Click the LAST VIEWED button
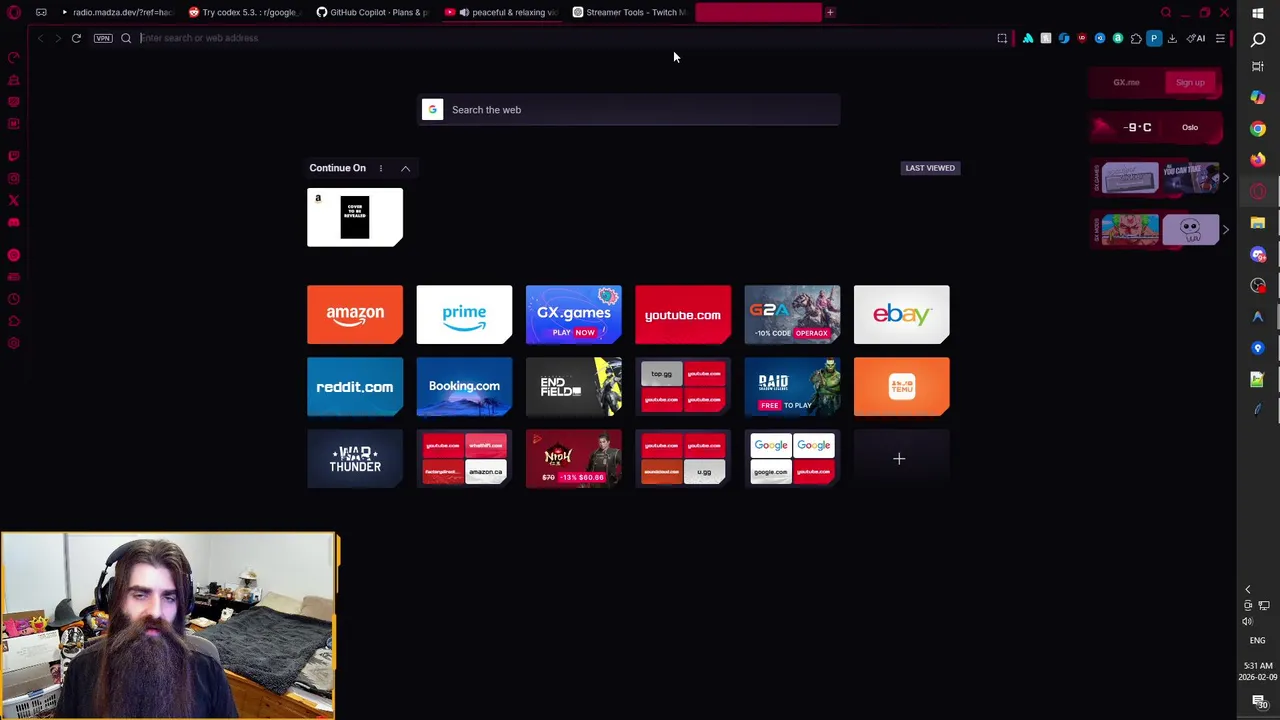Viewport: 1280px width, 720px height. tap(930, 168)
